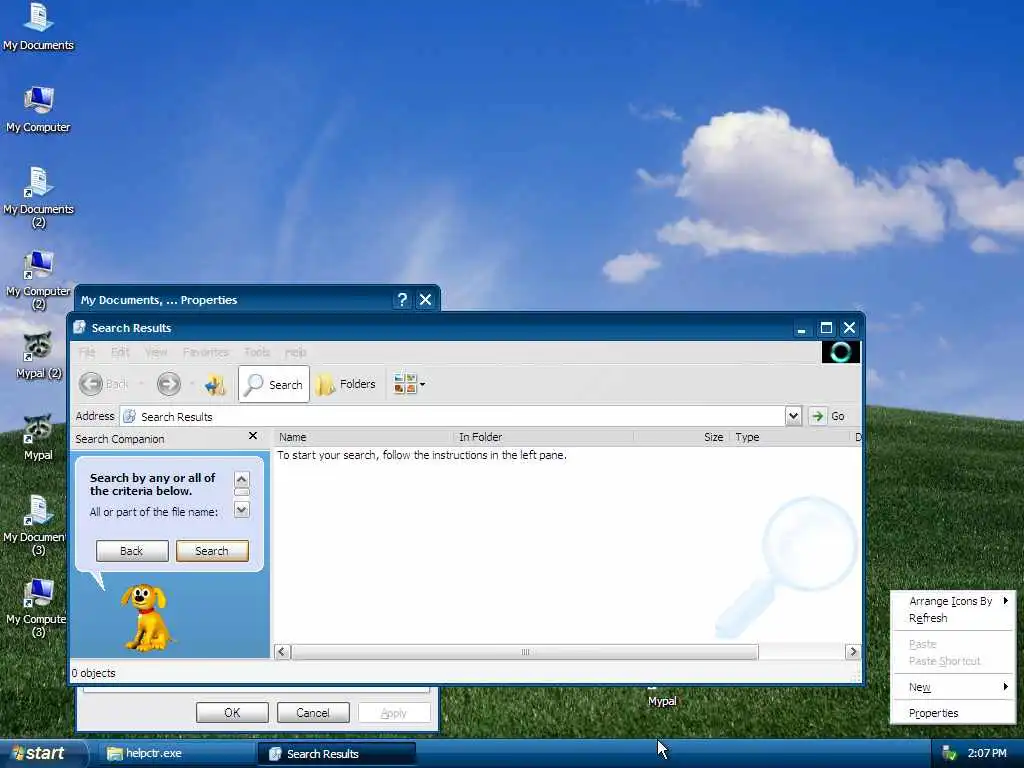
Task: Click the Start button
Action: click(43, 754)
